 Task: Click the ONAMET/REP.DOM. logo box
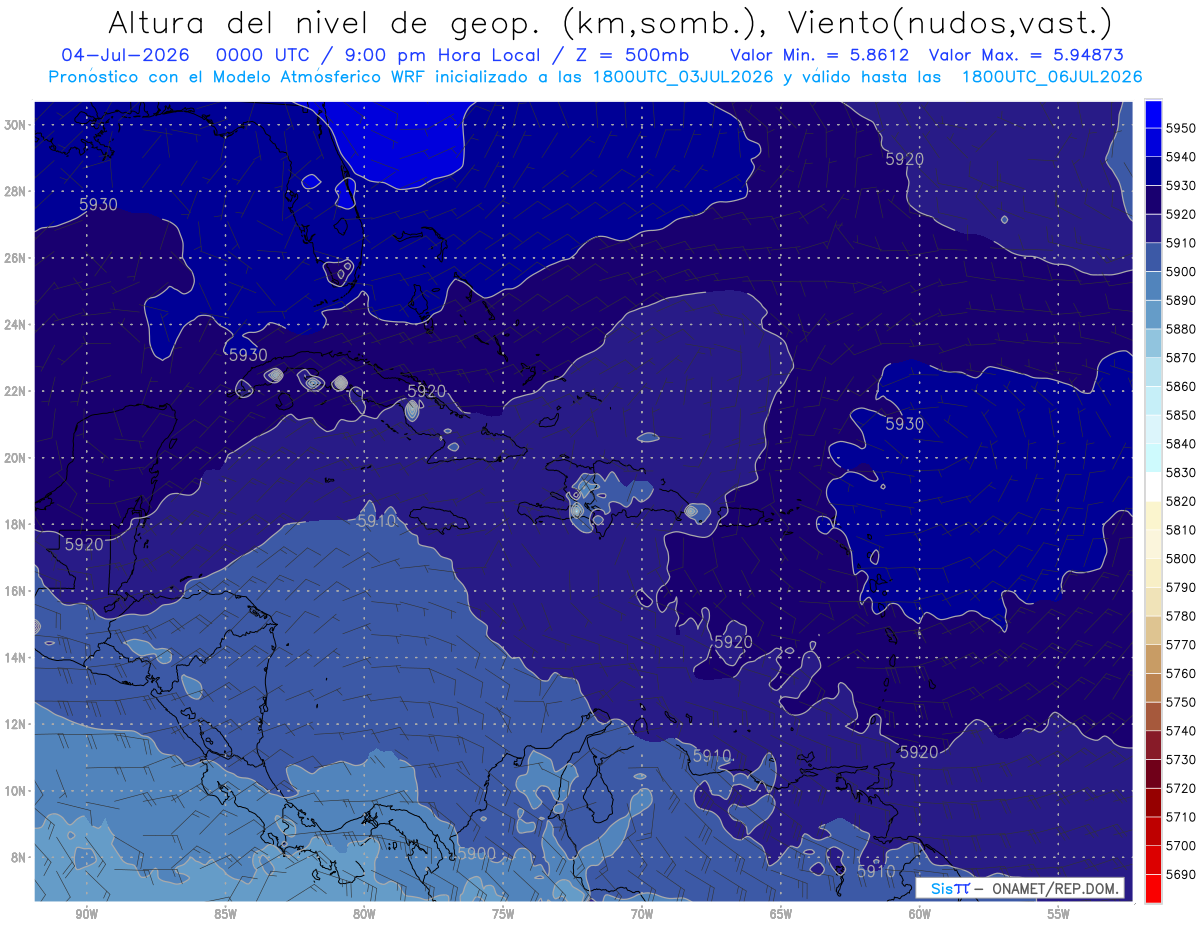[1019, 888]
